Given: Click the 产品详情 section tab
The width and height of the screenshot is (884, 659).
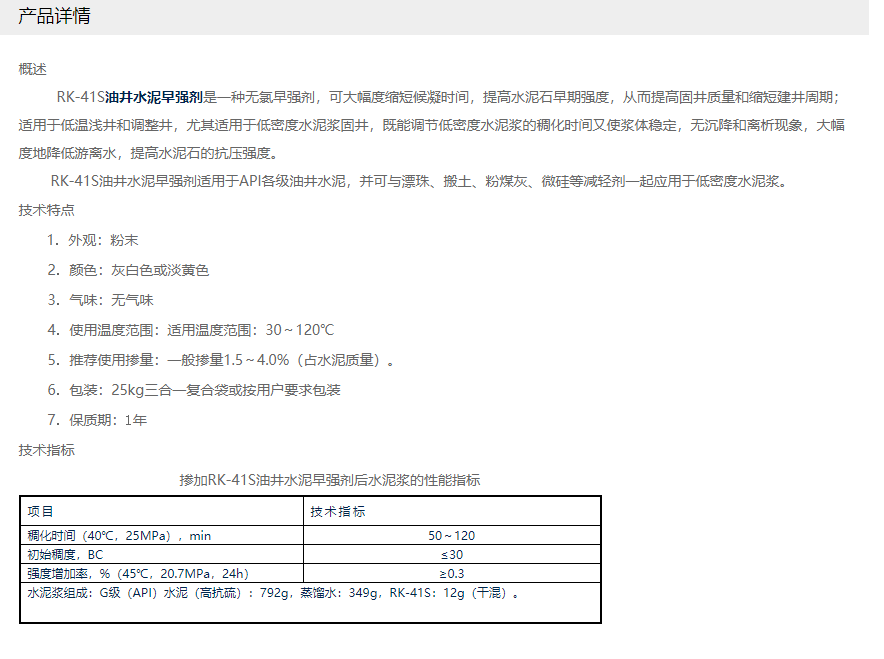Looking at the screenshot, I should tap(58, 17).
